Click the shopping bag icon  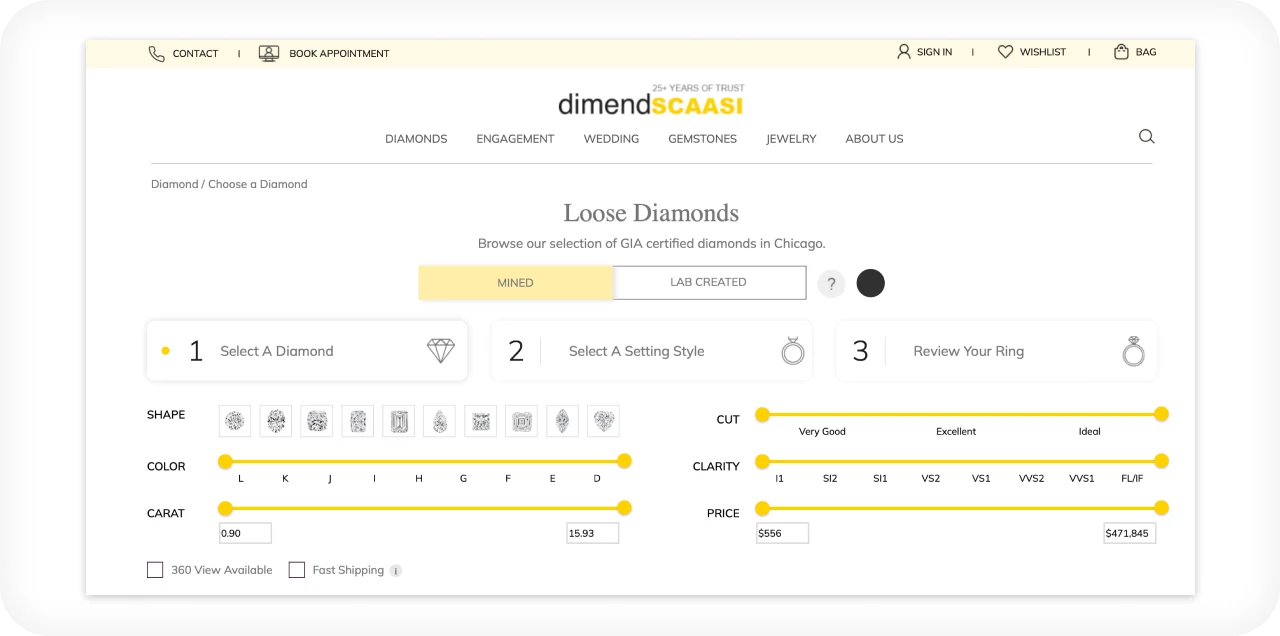tap(1122, 51)
